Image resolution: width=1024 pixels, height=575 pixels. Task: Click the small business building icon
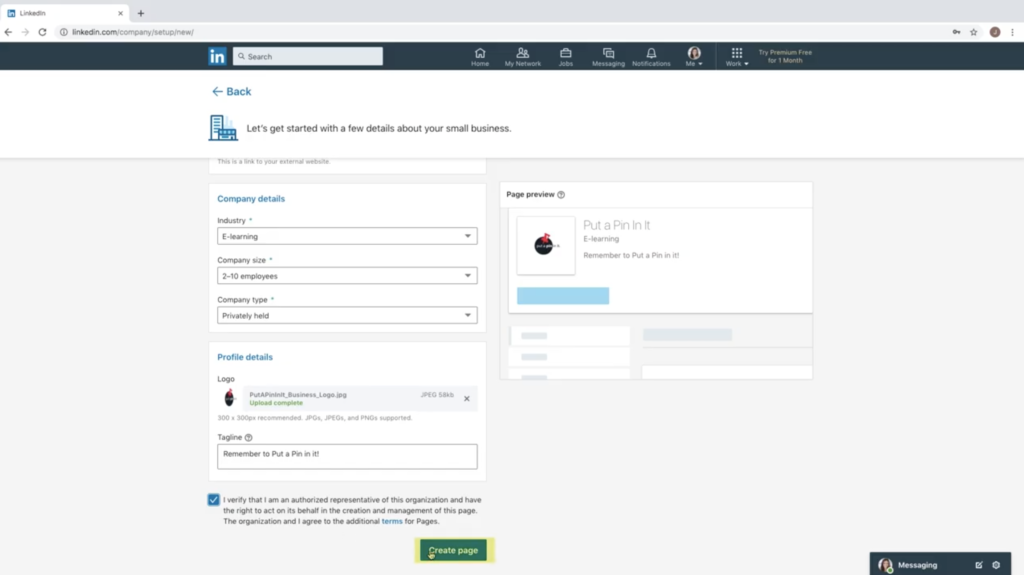(223, 128)
